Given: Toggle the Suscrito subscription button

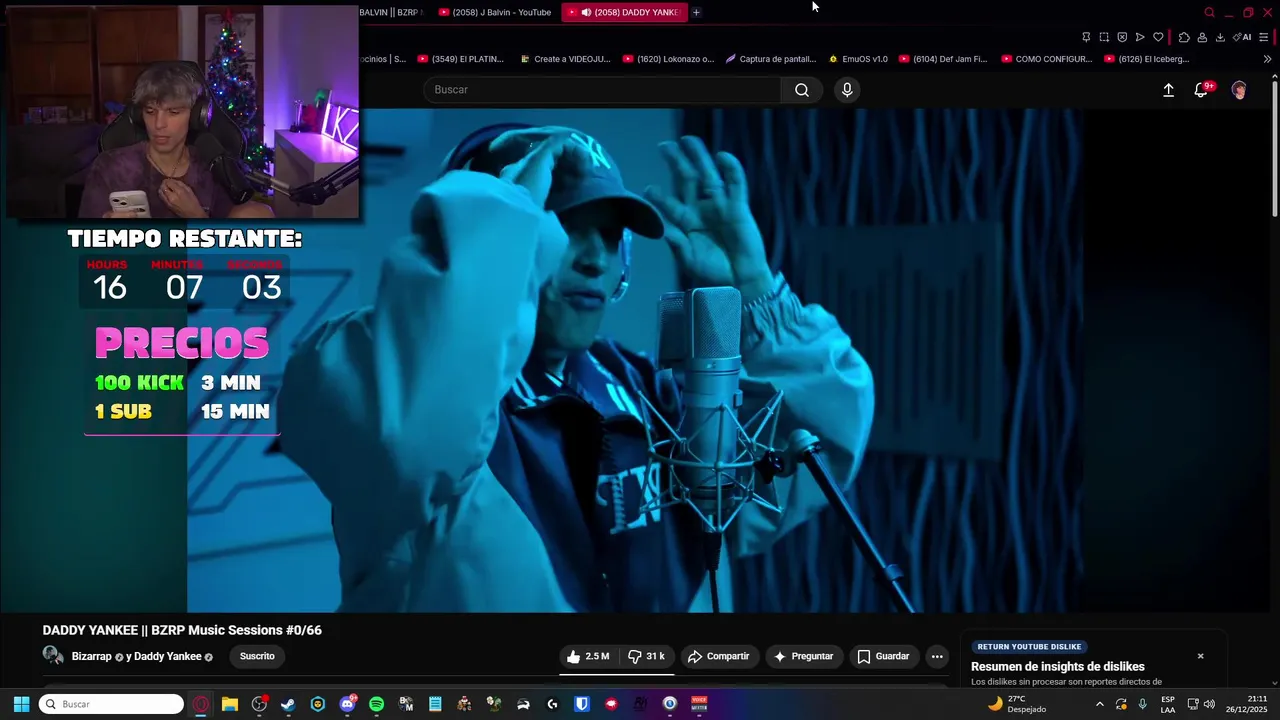Looking at the screenshot, I should pos(257,656).
